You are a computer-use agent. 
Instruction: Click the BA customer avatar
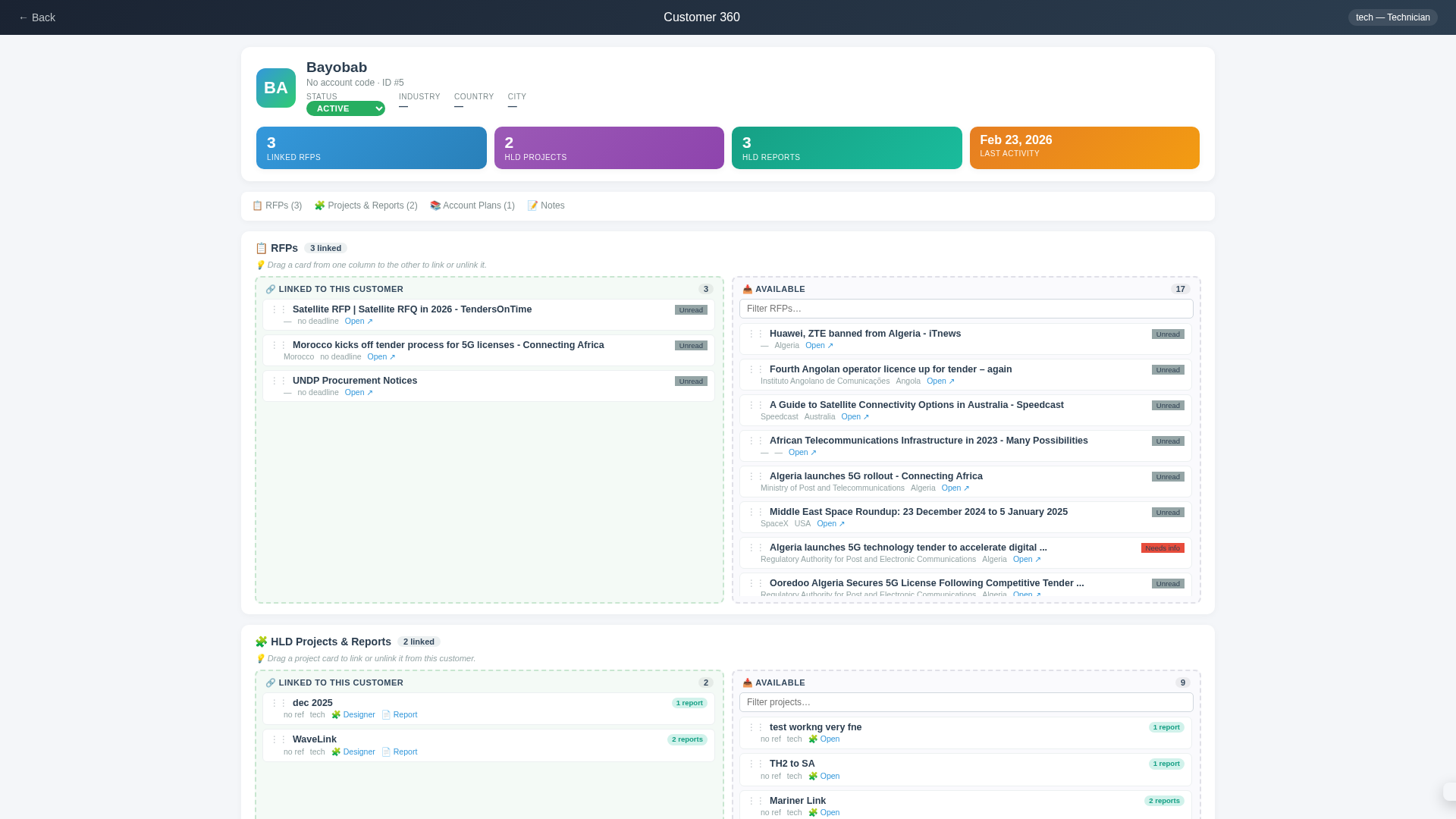(x=276, y=88)
